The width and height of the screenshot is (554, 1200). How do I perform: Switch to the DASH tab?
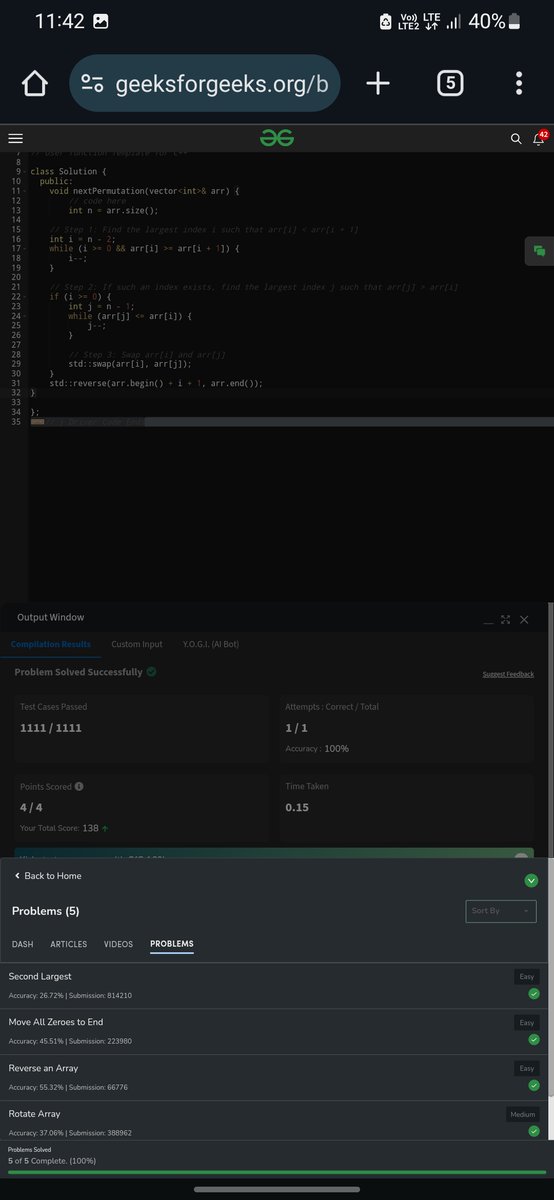pos(22,944)
